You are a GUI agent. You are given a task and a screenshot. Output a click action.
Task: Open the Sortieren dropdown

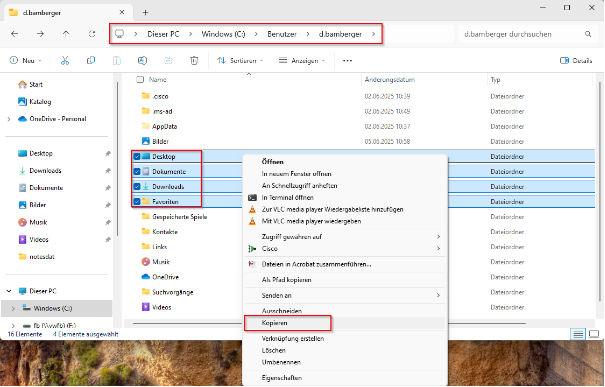240,61
